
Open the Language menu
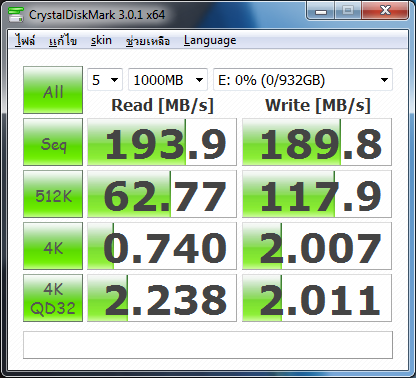click(x=210, y=40)
